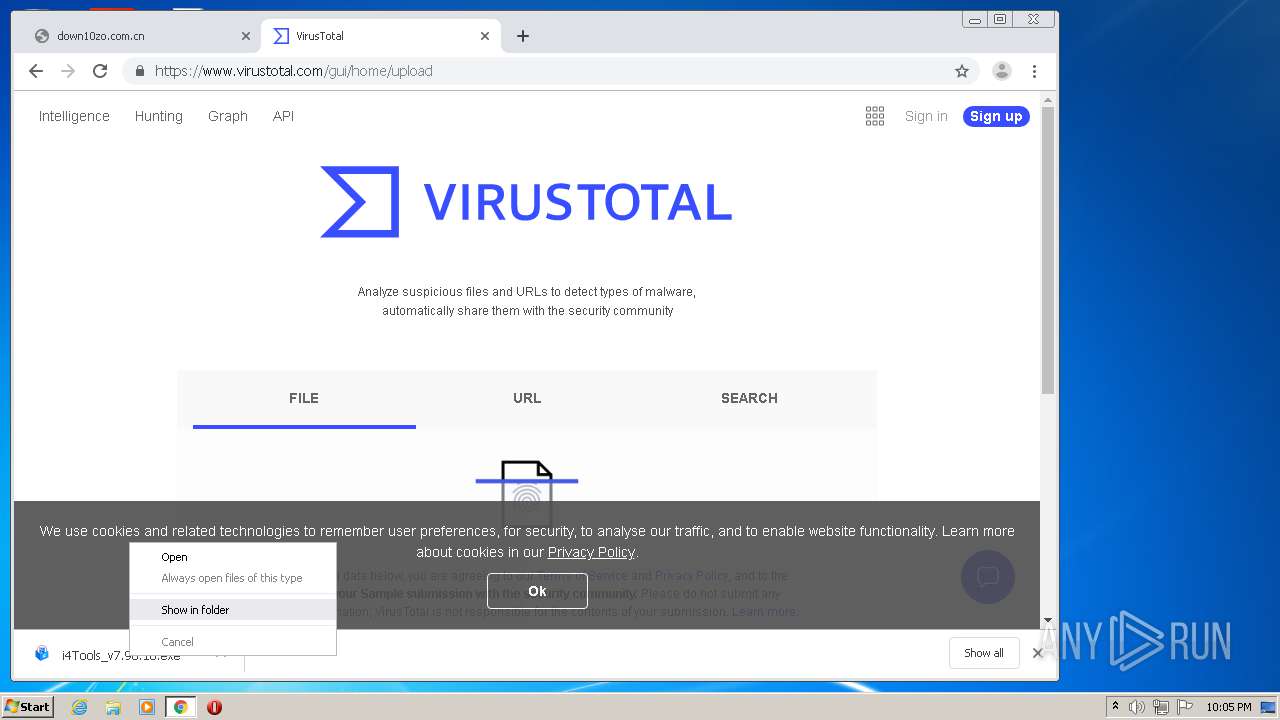Open API navigation link

pos(283,116)
